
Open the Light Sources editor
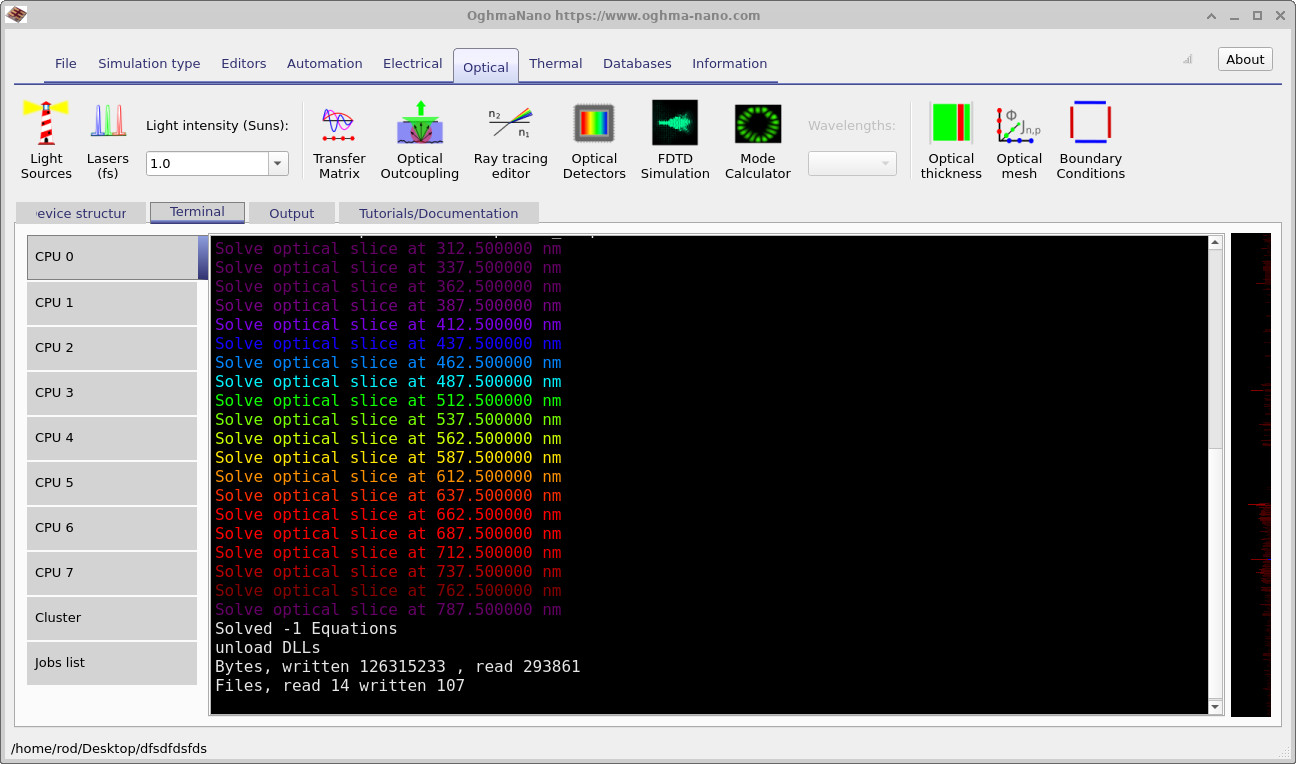click(x=46, y=140)
